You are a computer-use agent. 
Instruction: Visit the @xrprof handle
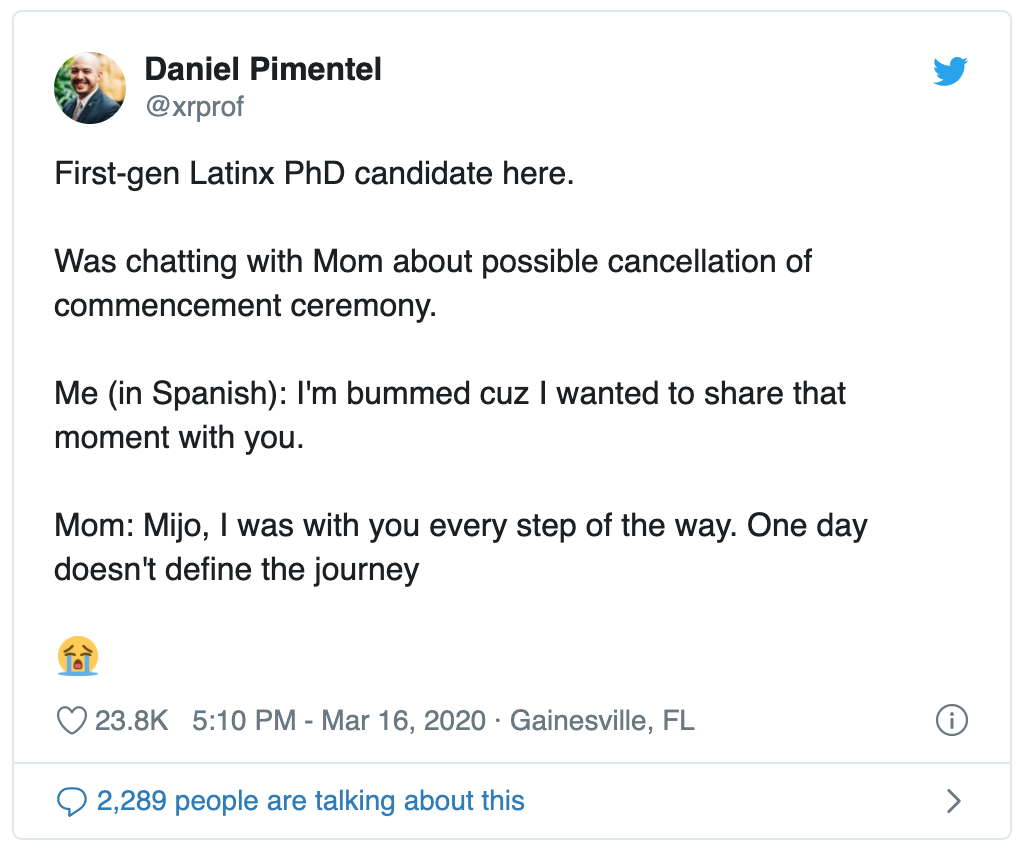(x=194, y=106)
